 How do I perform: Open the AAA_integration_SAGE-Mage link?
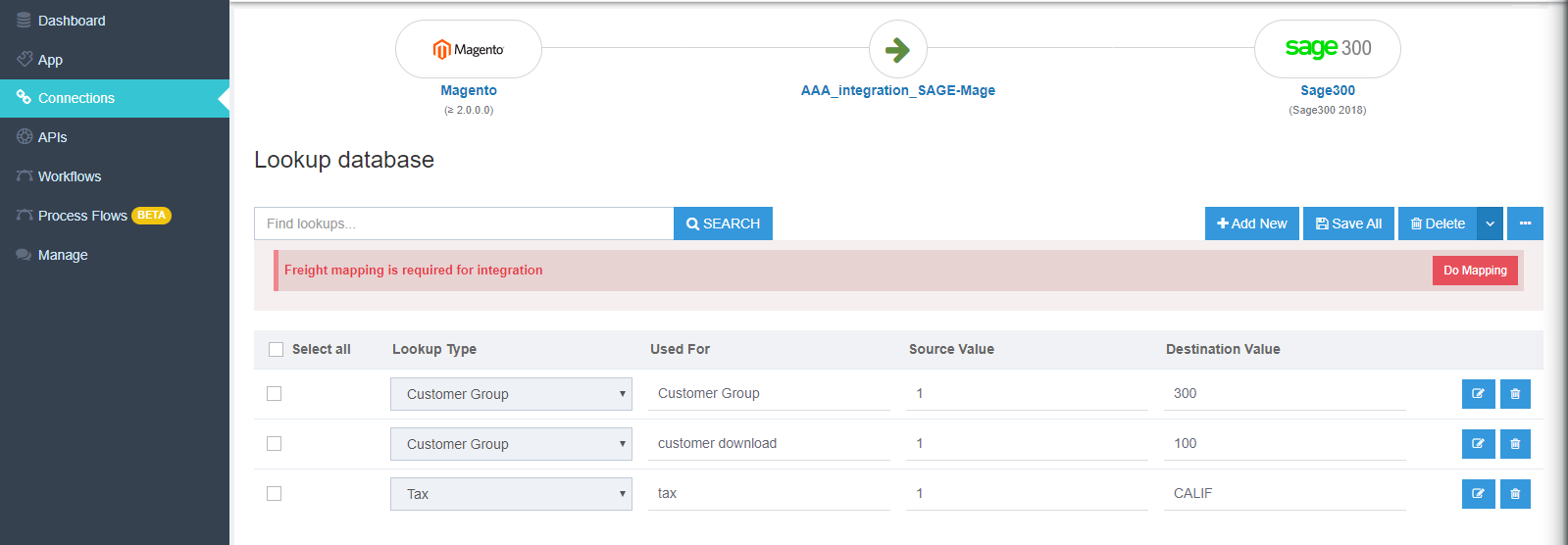898,90
